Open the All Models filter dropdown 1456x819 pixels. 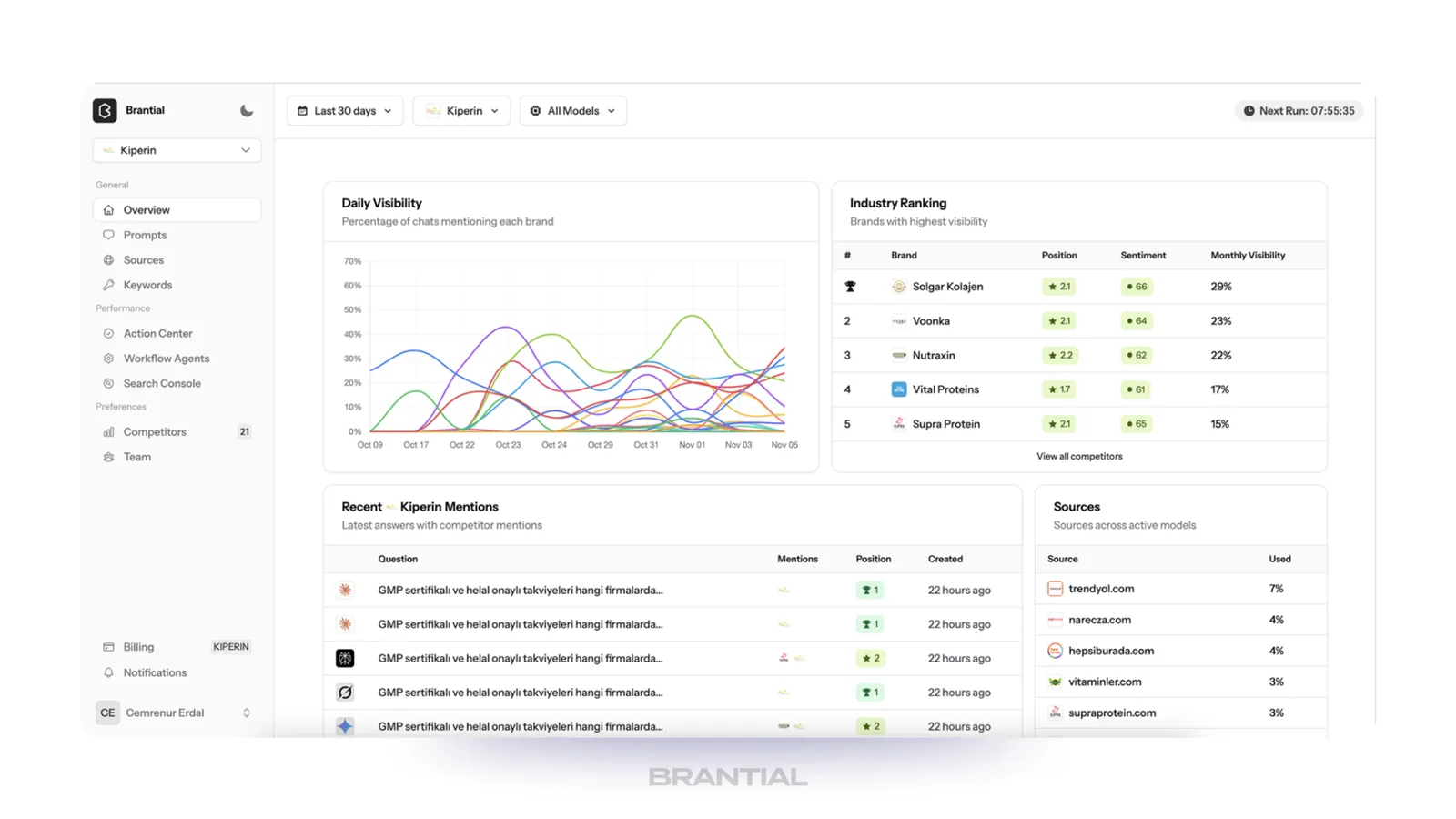click(573, 111)
